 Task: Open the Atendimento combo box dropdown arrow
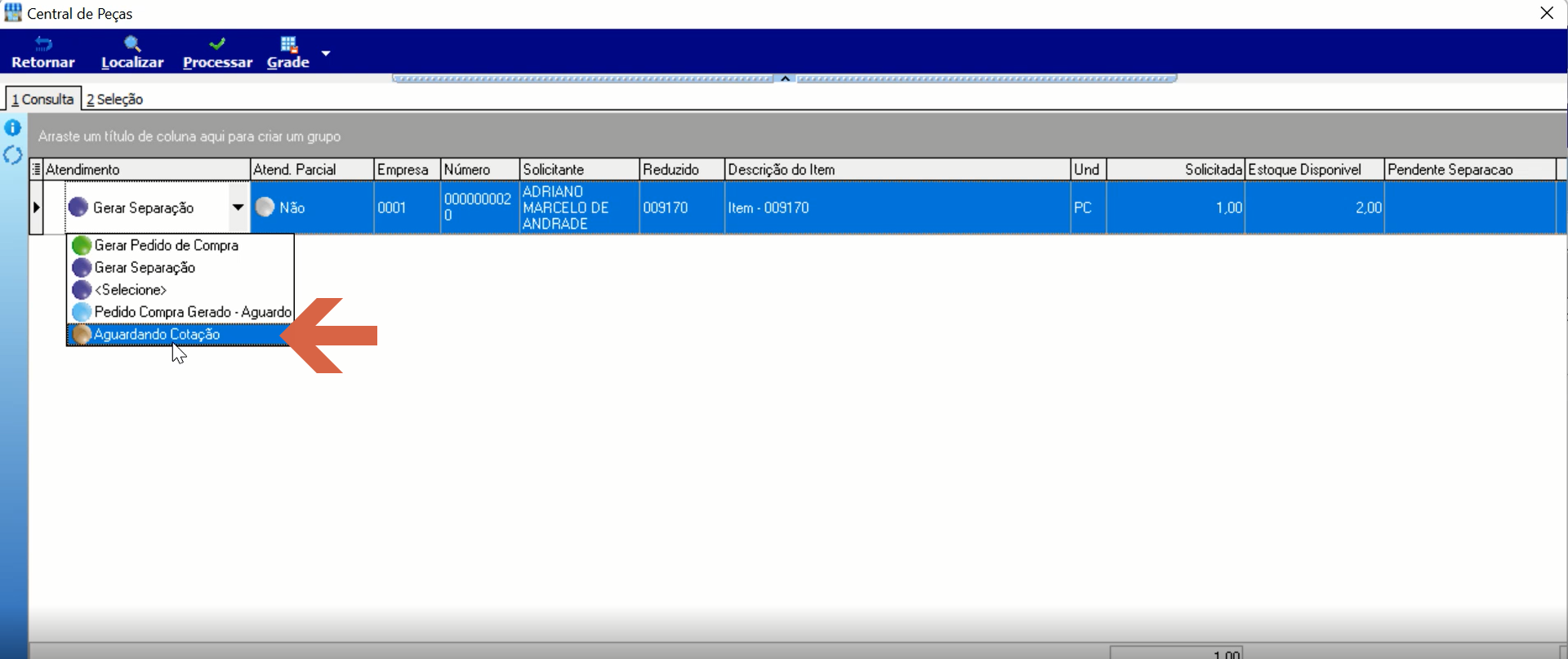click(x=238, y=207)
